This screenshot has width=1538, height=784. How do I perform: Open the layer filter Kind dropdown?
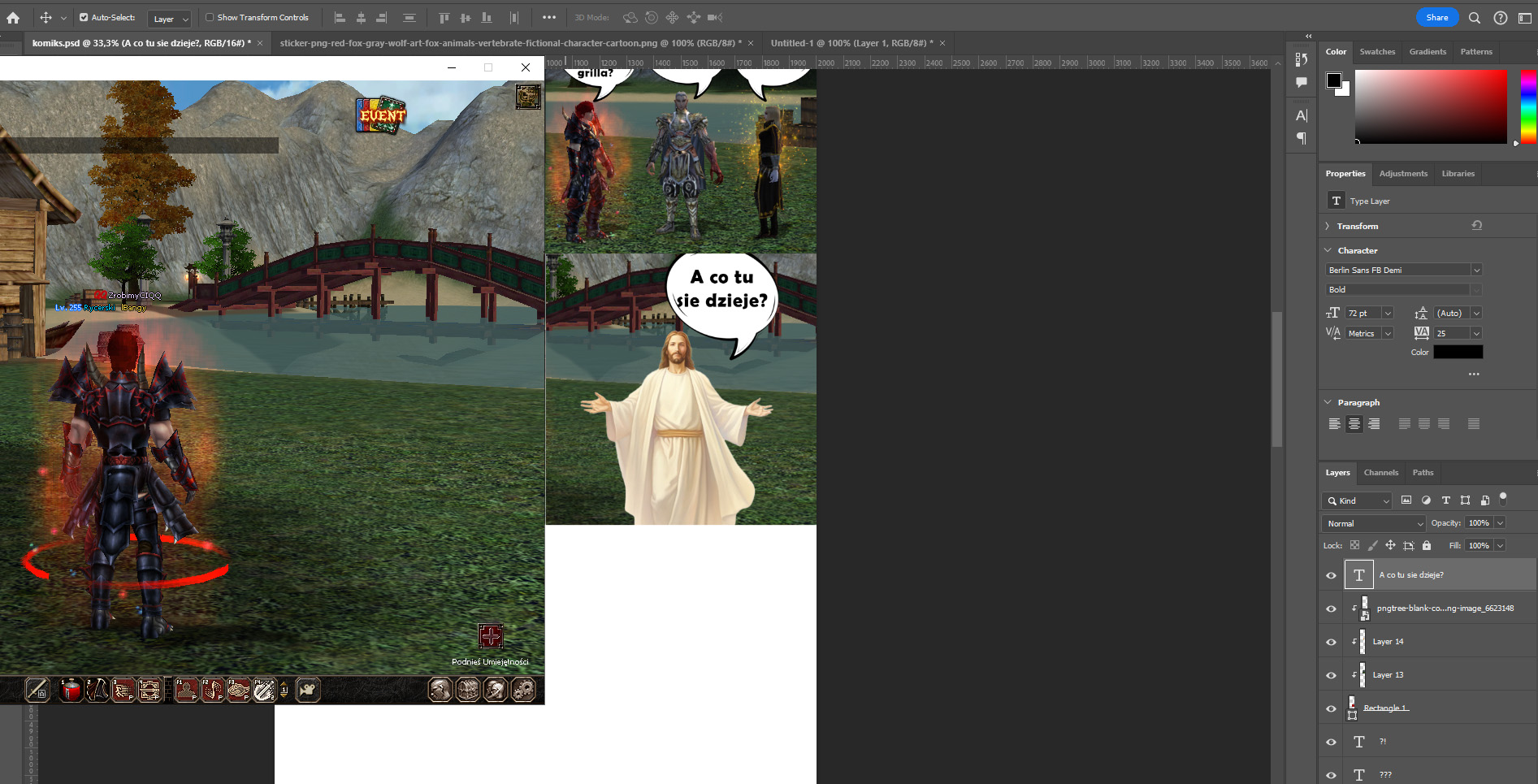click(1357, 500)
